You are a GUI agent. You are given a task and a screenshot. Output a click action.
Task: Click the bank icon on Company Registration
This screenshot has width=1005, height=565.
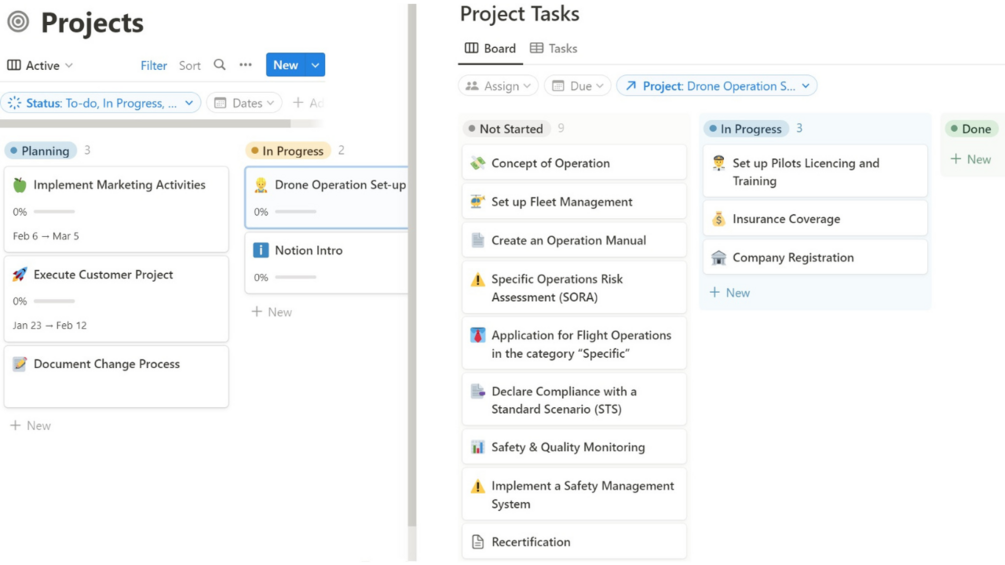click(718, 257)
